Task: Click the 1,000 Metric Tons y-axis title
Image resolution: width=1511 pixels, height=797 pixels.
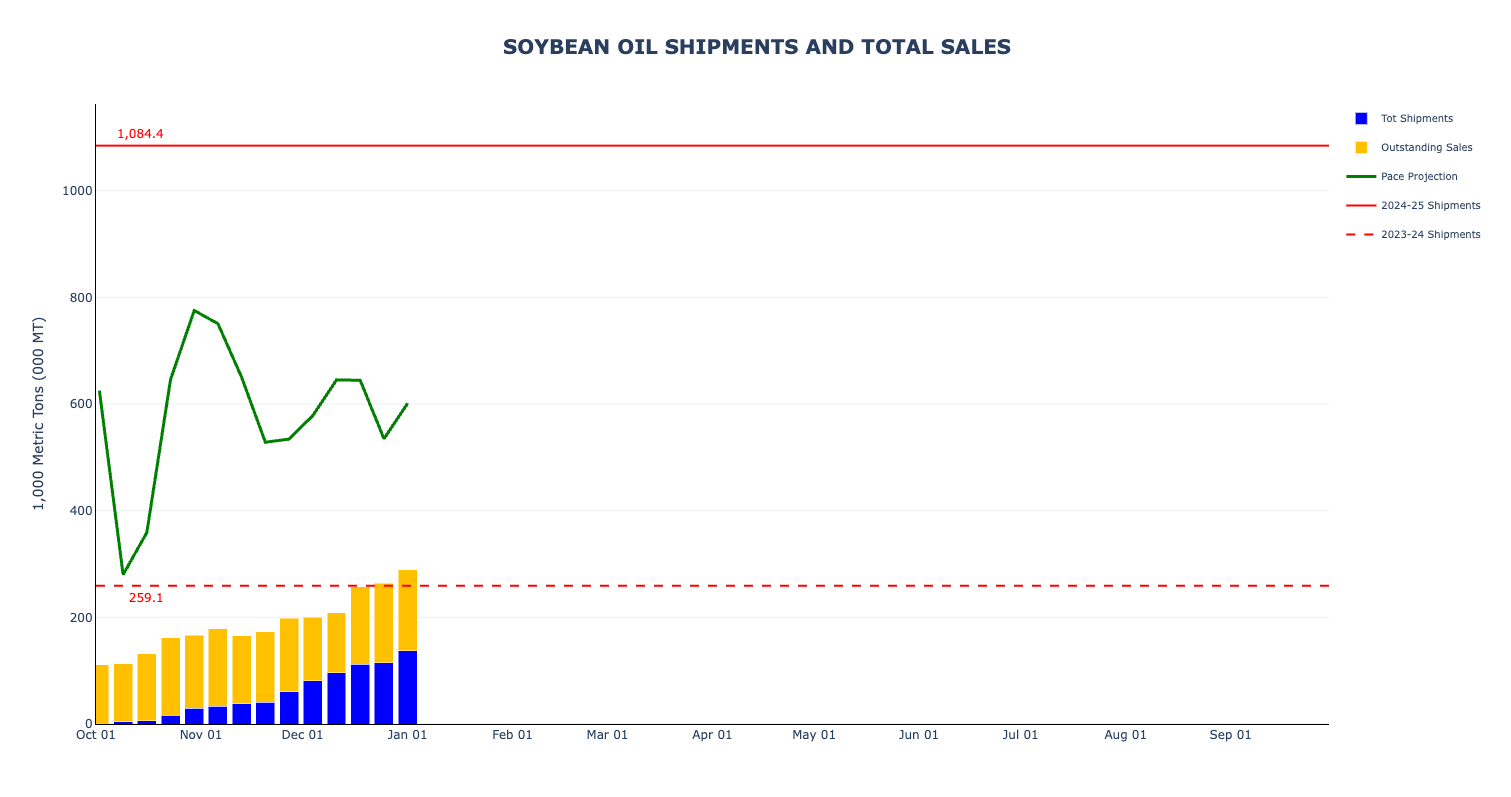Action: click(x=39, y=413)
